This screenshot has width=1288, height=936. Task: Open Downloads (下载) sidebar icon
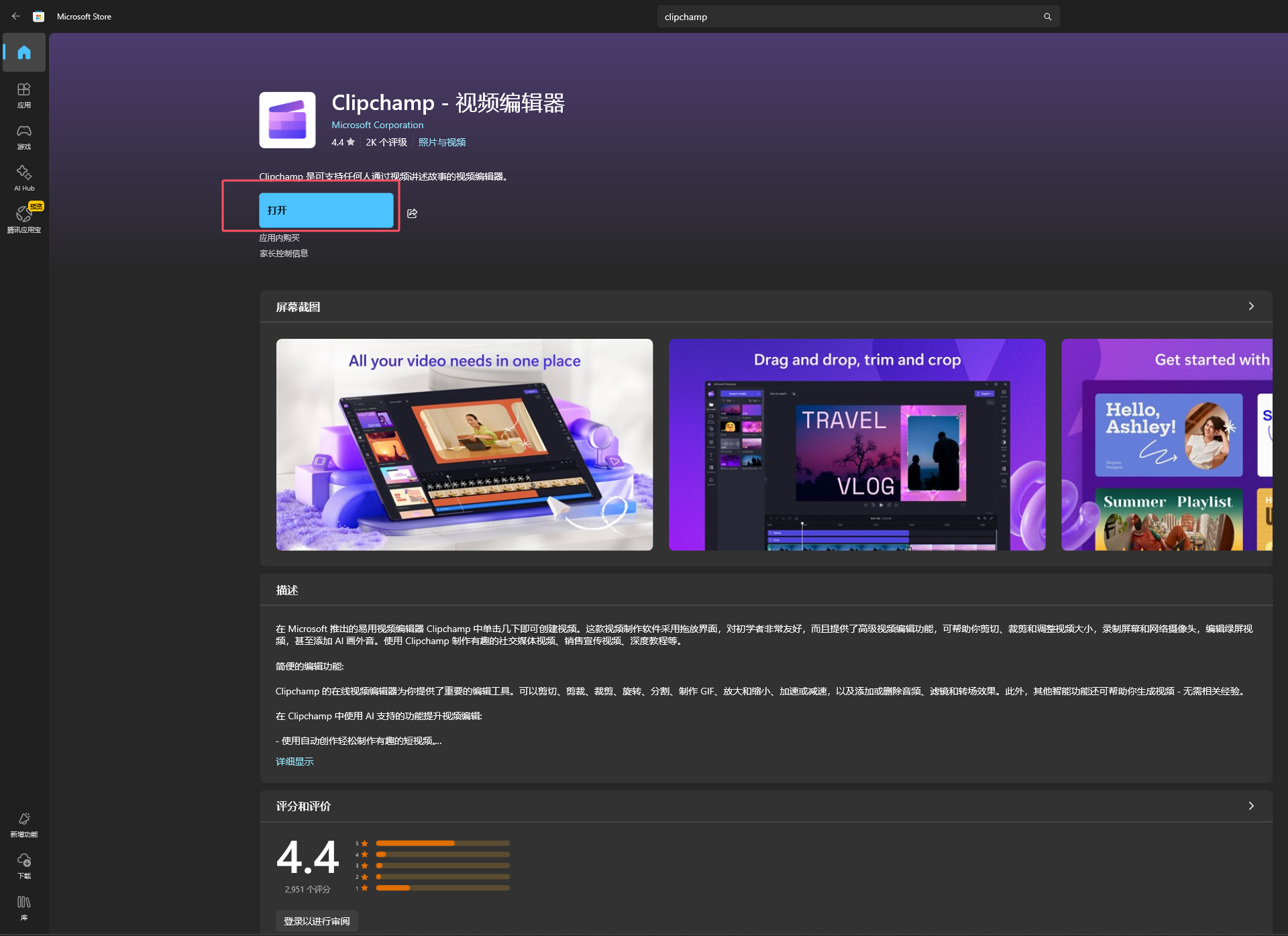pyautogui.click(x=24, y=866)
